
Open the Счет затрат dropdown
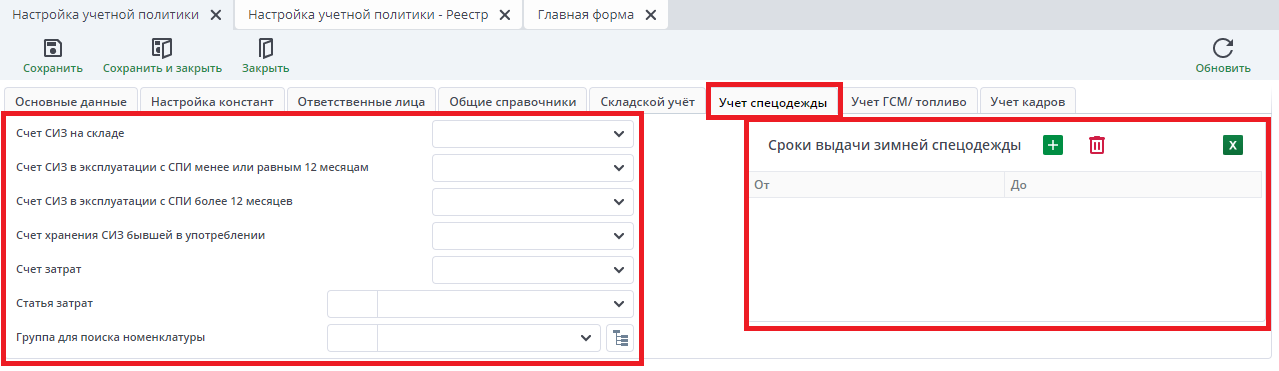tap(617, 270)
